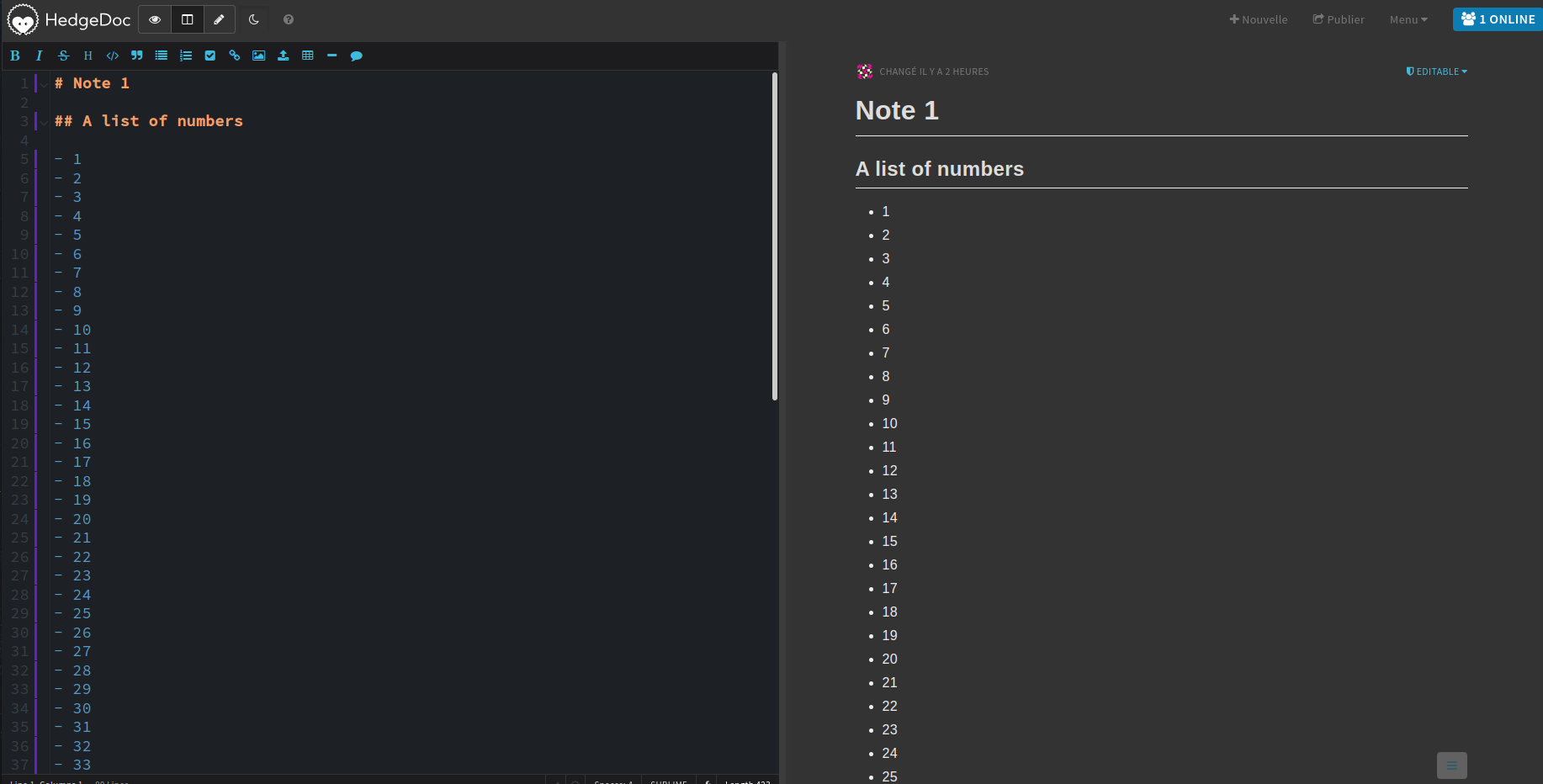Screen dimensions: 1543x784
Task: Create a new note with Nouvelle
Action: 1259,19
